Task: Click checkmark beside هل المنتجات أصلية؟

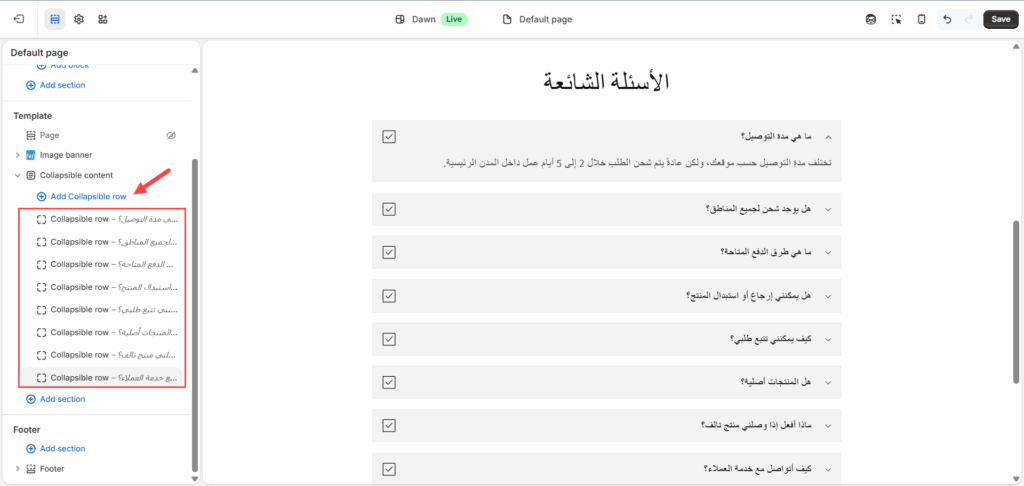Action: coord(389,381)
